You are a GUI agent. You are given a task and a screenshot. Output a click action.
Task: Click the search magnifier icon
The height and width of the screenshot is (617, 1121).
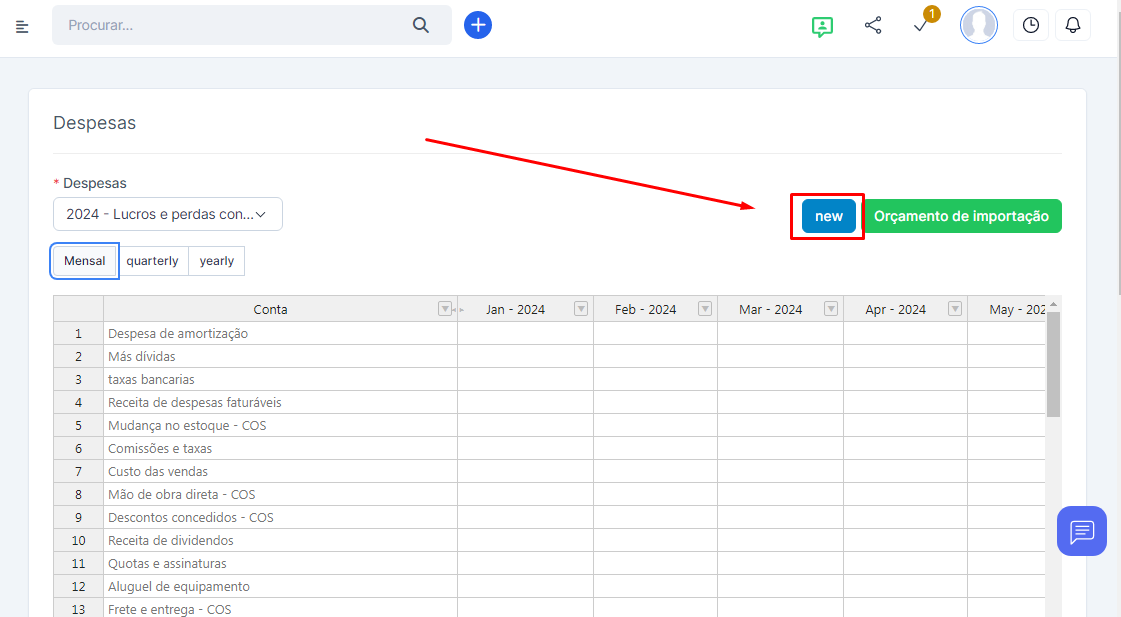pyautogui.click(x=421, y=25)
